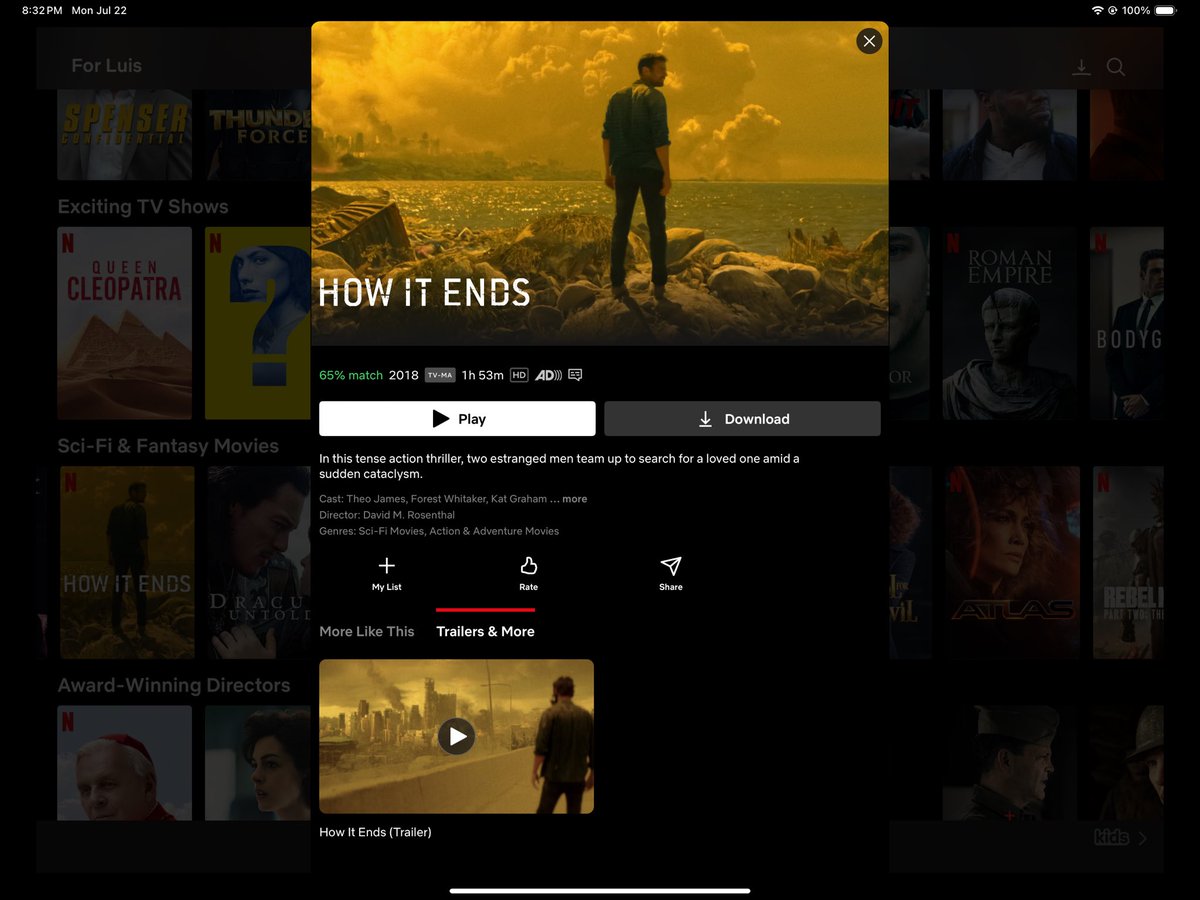Stay on the Trailers & More tab
Image resolution: width=1200 pixels, height=900 pixels.
tap(485, 631)
